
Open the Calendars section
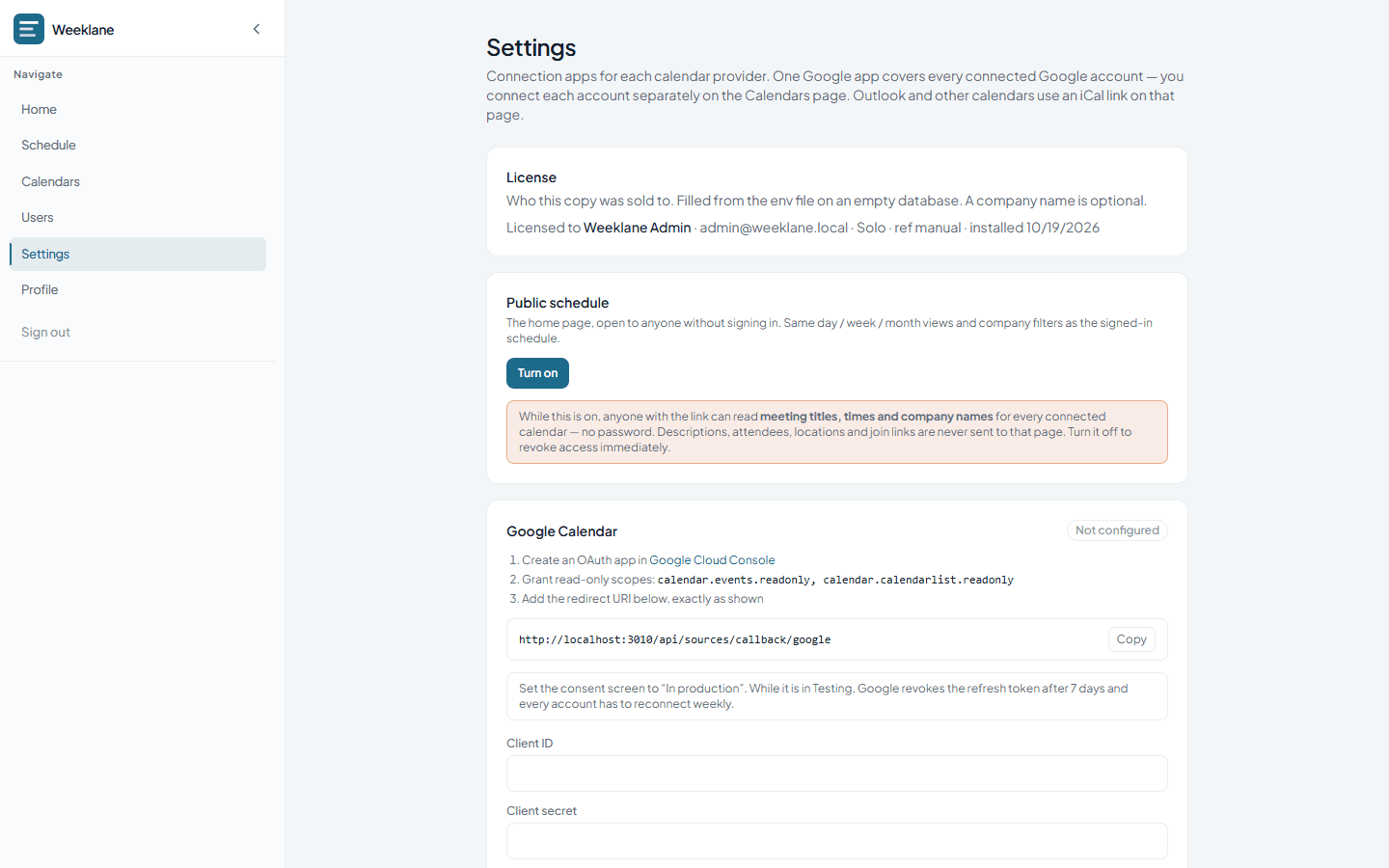(137, 181)
